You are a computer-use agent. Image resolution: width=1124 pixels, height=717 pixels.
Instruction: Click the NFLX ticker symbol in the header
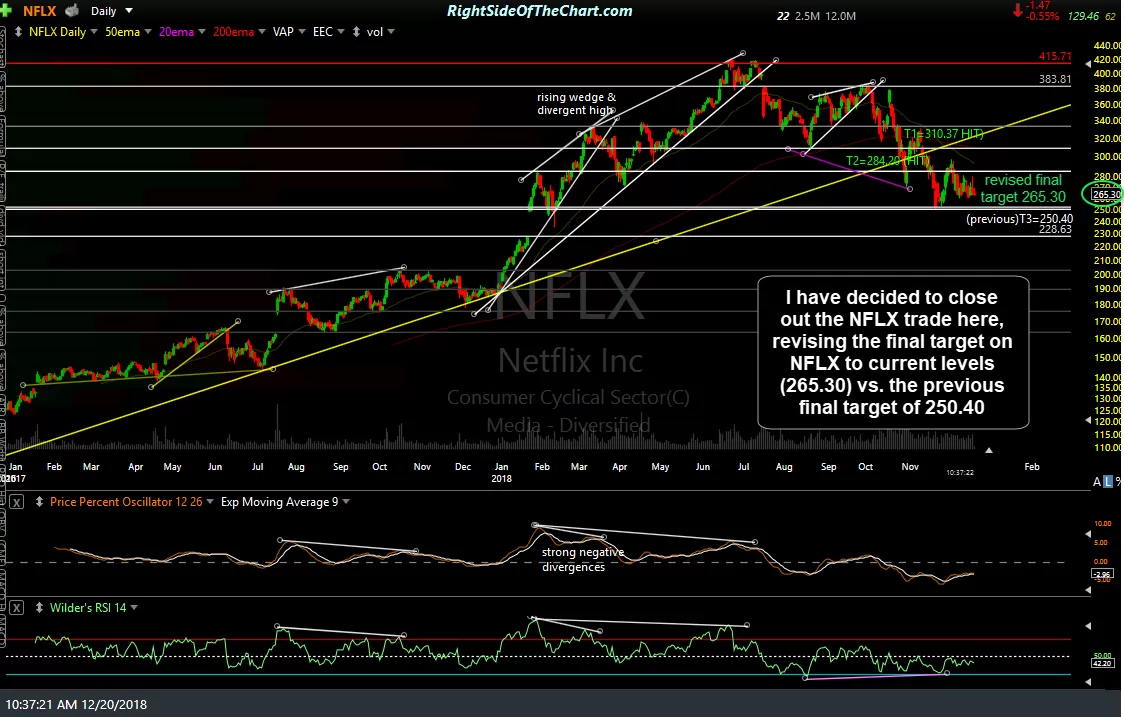(x=39, y=11)
